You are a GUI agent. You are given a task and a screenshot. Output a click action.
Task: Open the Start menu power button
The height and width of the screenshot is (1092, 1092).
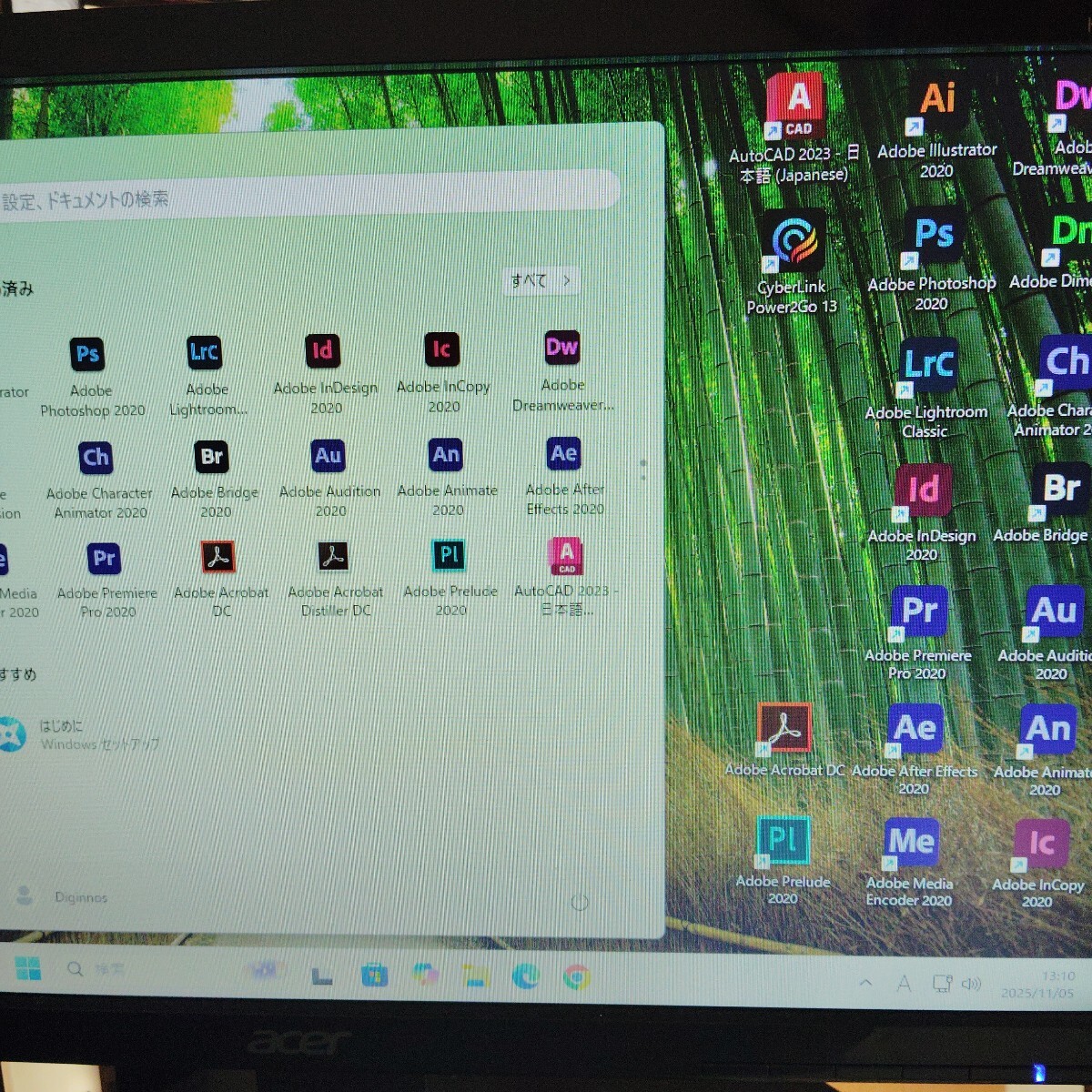click(x=580, y=903)
